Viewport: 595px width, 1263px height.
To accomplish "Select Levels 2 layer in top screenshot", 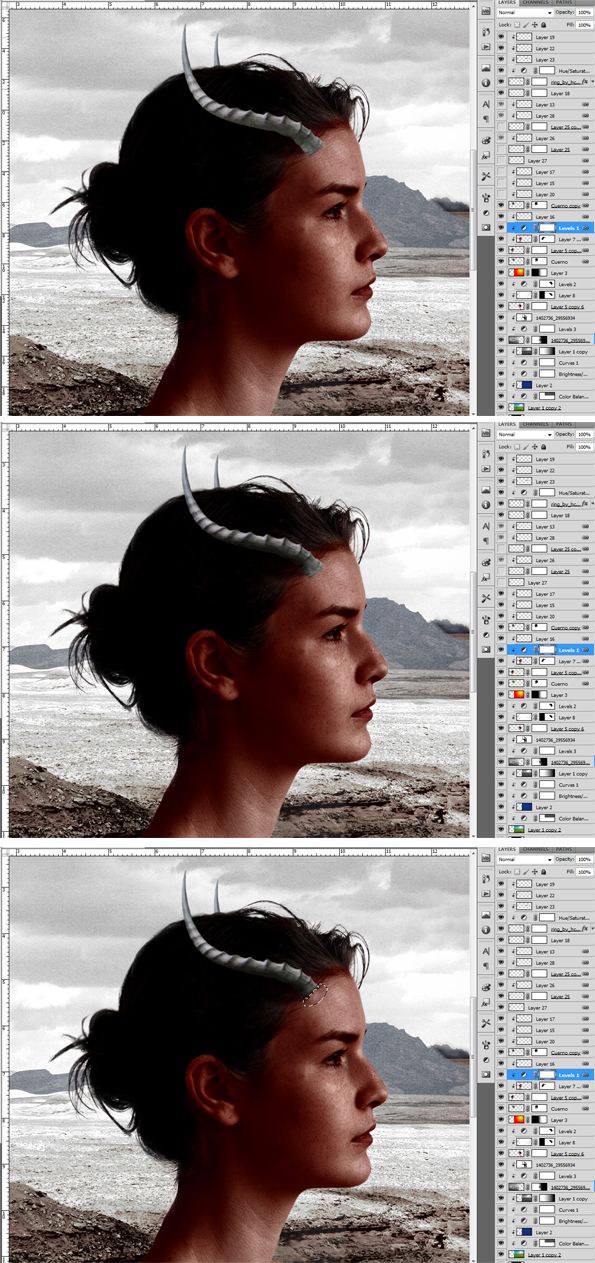I will [x=550, y=284].
